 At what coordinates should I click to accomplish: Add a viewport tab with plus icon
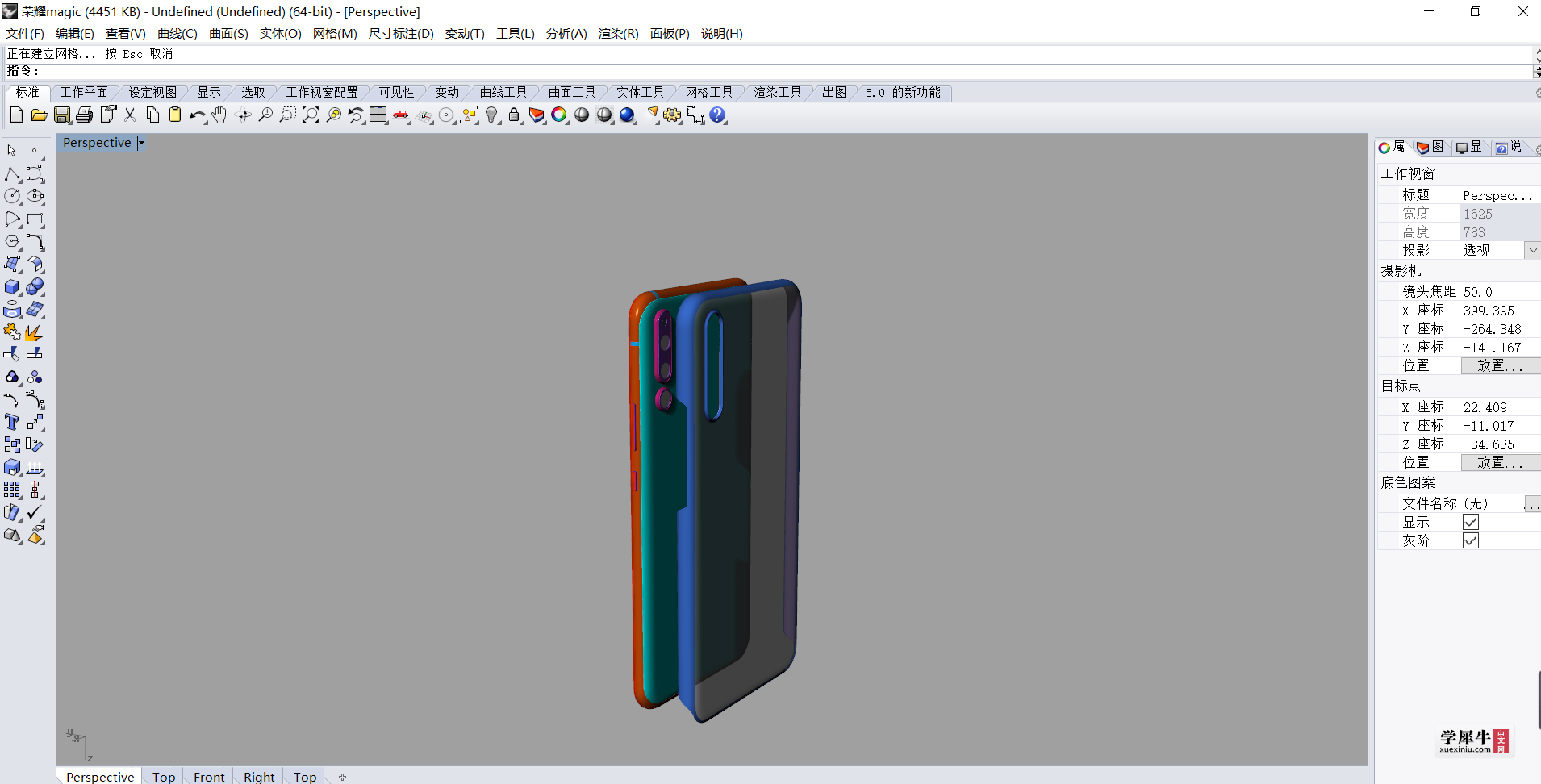342,777
